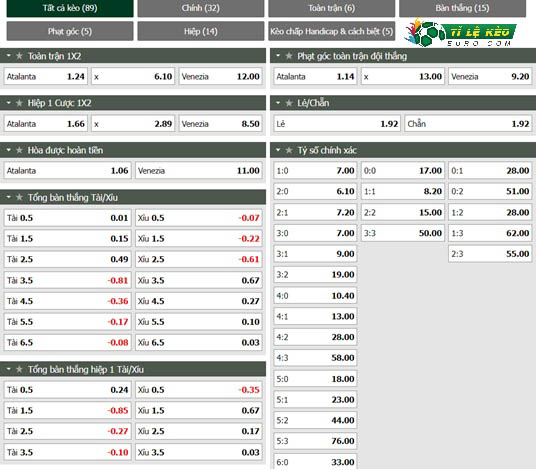
Task: Select first half Tài 0.5 at 0.24
Action: tap(67, 390)
